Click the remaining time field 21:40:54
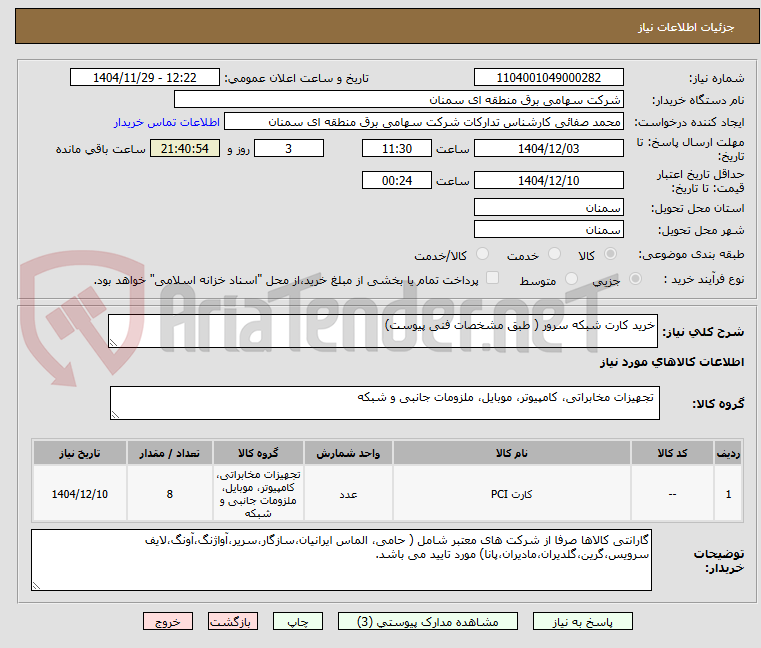The width and height of the screenshot is (761, 648). [184, 149]
